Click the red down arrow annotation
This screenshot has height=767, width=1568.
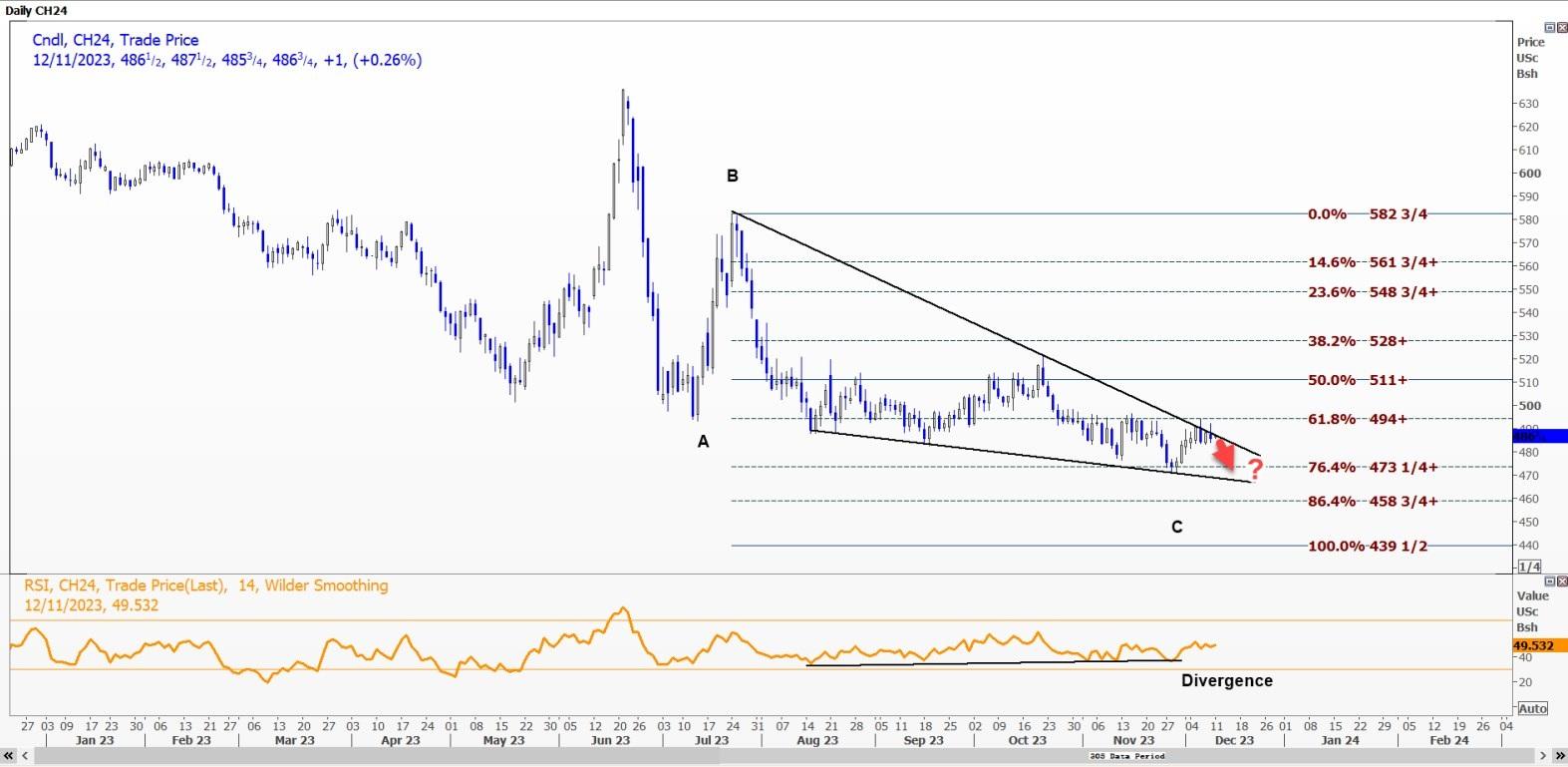click(x=1224, y=455)
